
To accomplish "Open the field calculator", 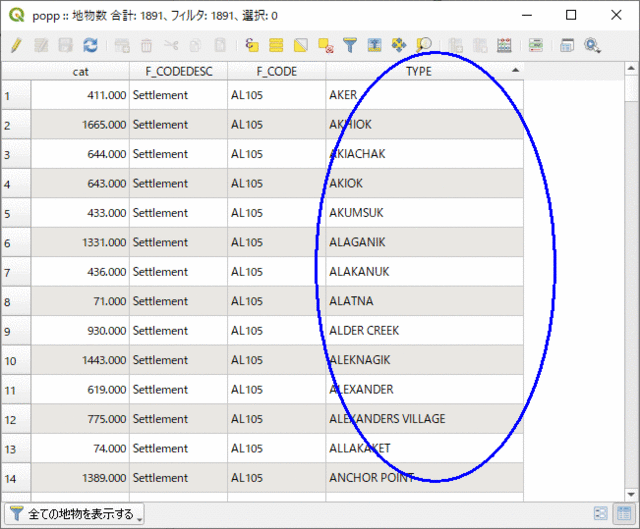I will point(504,45).
